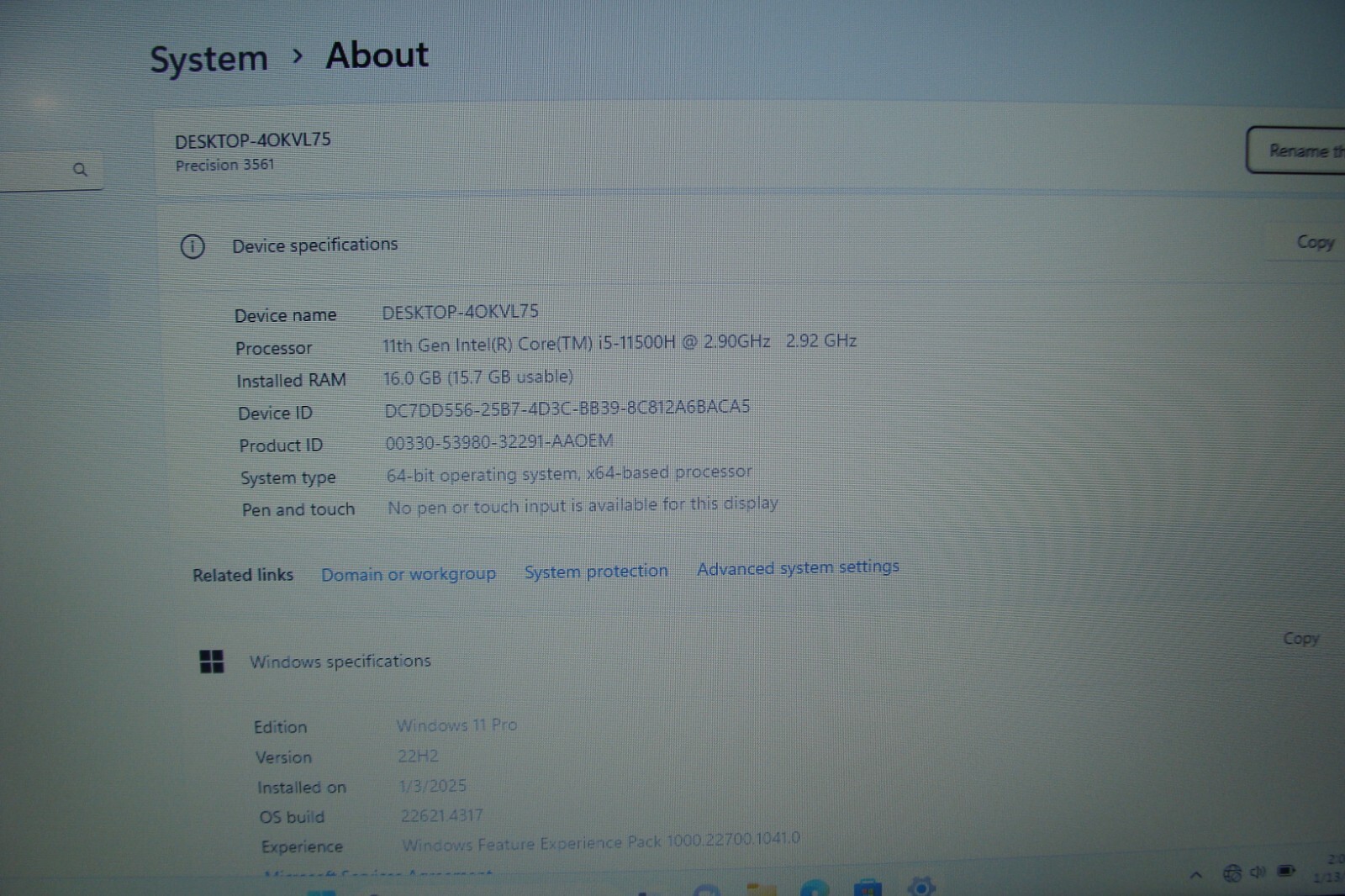Click processor value 11th Gen Intel Core i5-11500H

[620, 343]
